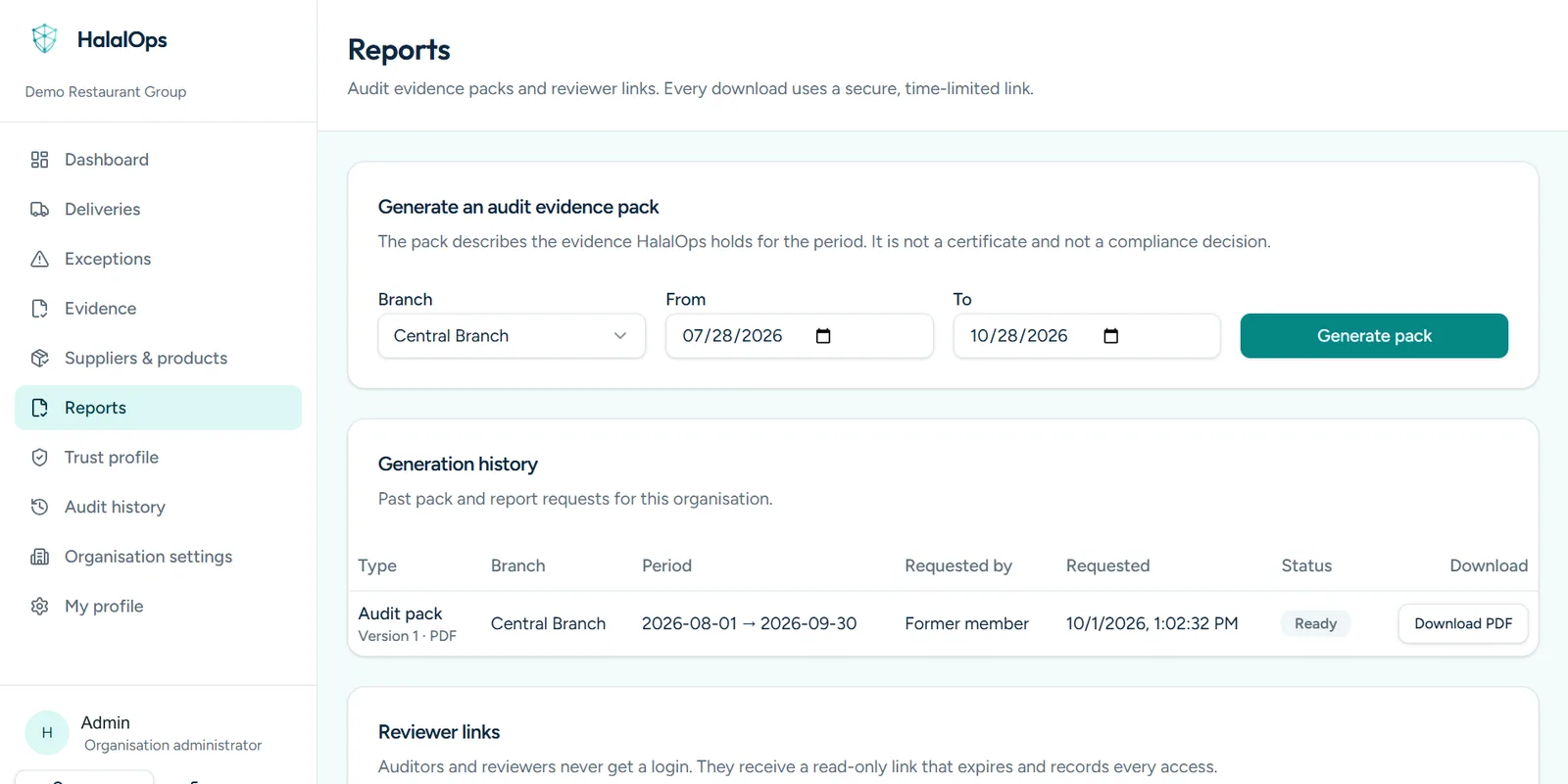The height and width of the screenshot is (784, 1568).
Task: Open the Deliveries section
Action: [x=158, y=210]
